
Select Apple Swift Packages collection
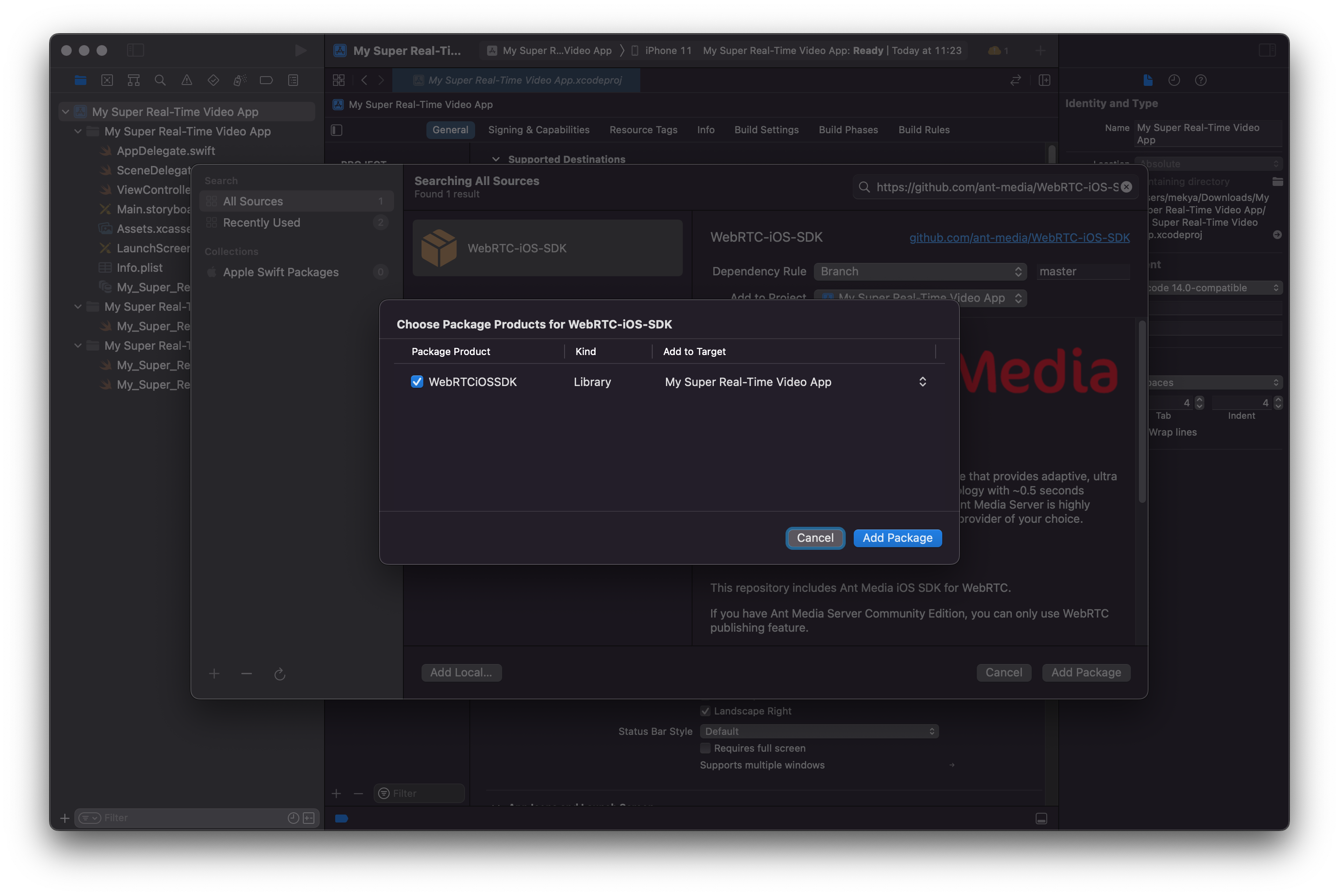point(297,272)
